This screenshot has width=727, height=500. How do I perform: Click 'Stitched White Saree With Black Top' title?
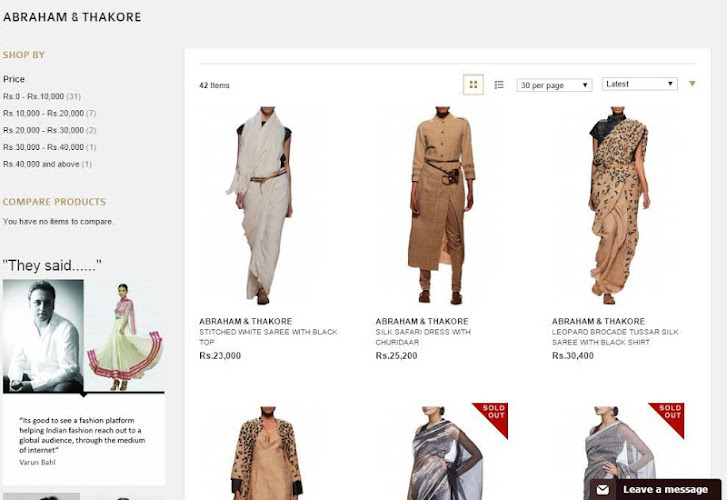pyautogui.click(x=268, y=337)
